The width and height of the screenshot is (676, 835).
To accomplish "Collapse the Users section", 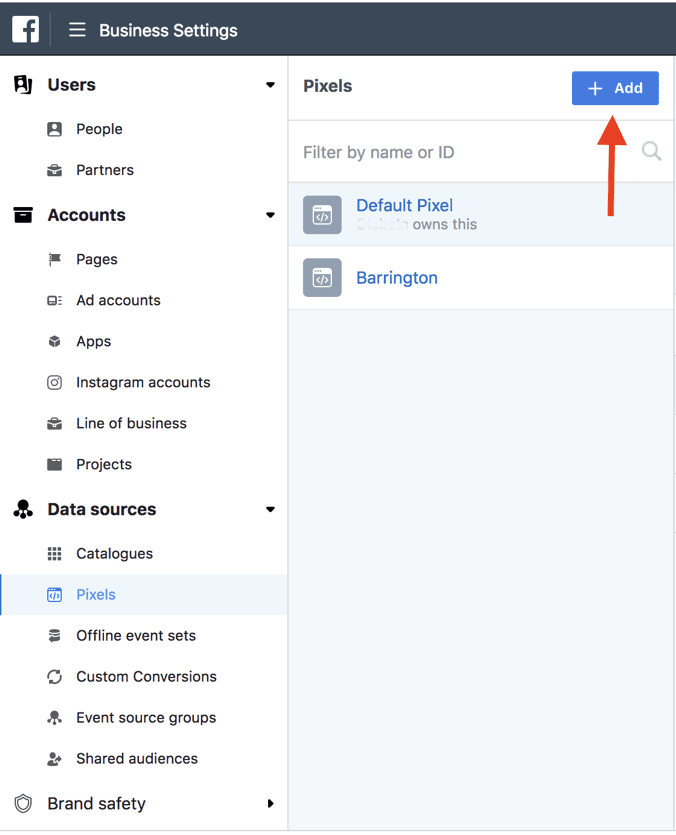I will click(269, 85).
